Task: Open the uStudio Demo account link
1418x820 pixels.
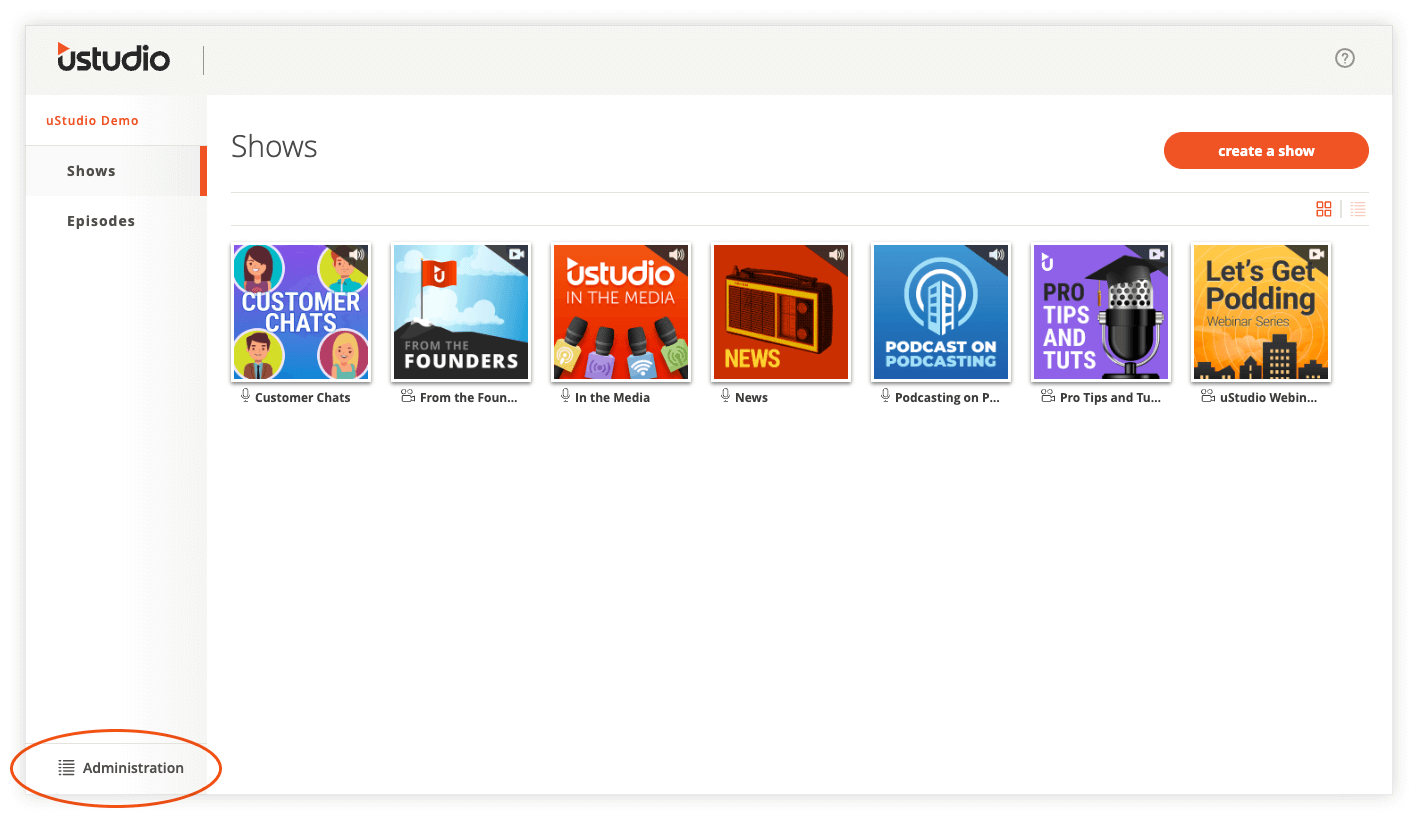Action: click(x=92, y=121)
